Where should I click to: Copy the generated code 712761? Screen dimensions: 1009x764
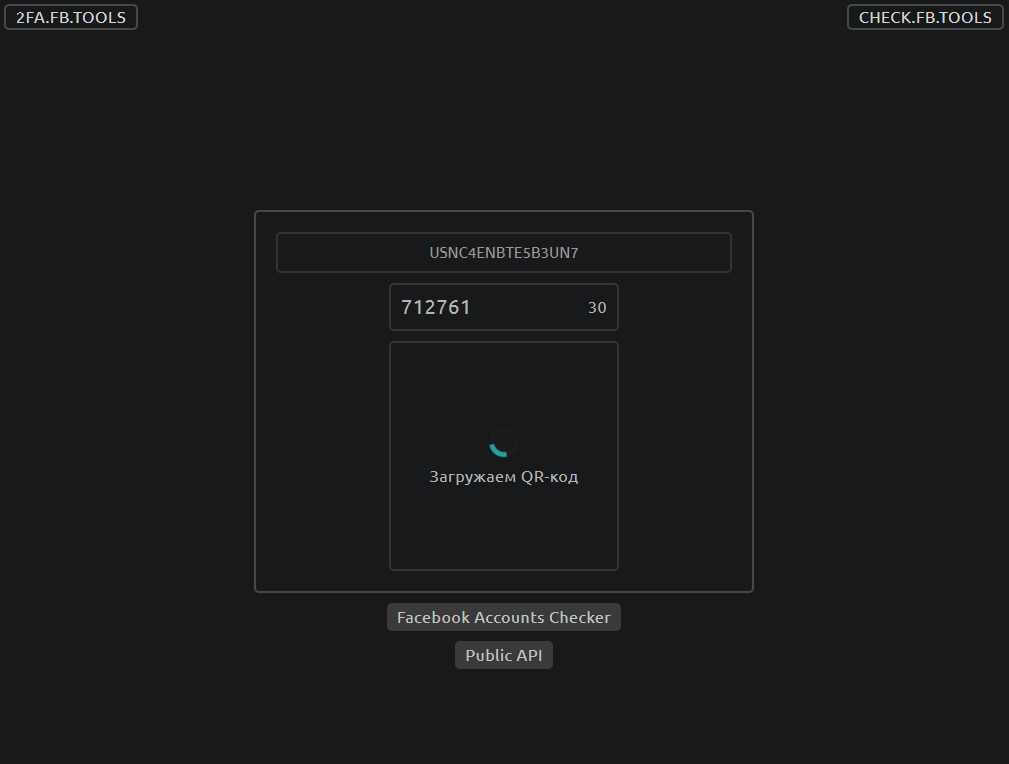(x=436, y=307)
